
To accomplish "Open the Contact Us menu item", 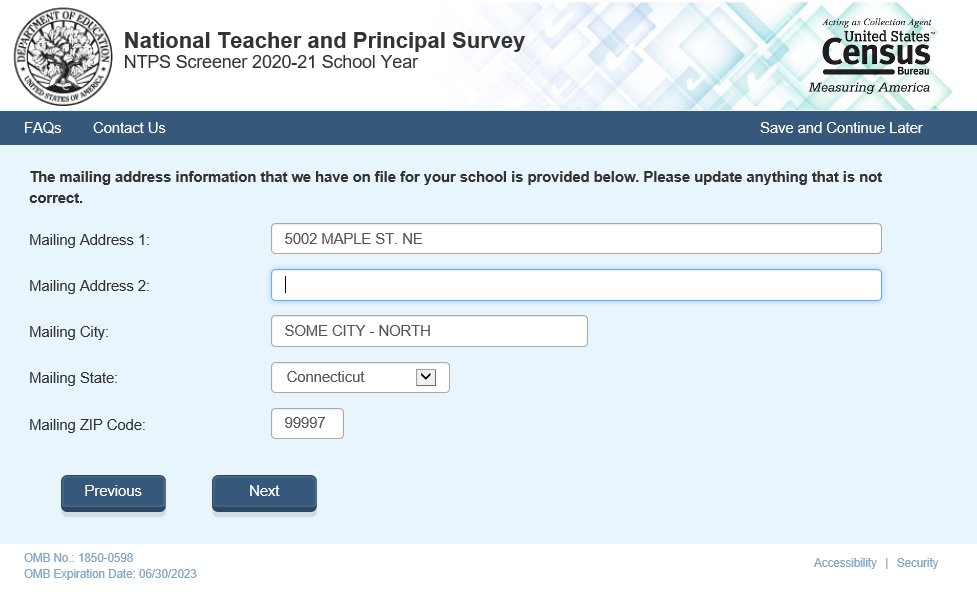I will tap(129, 128).
